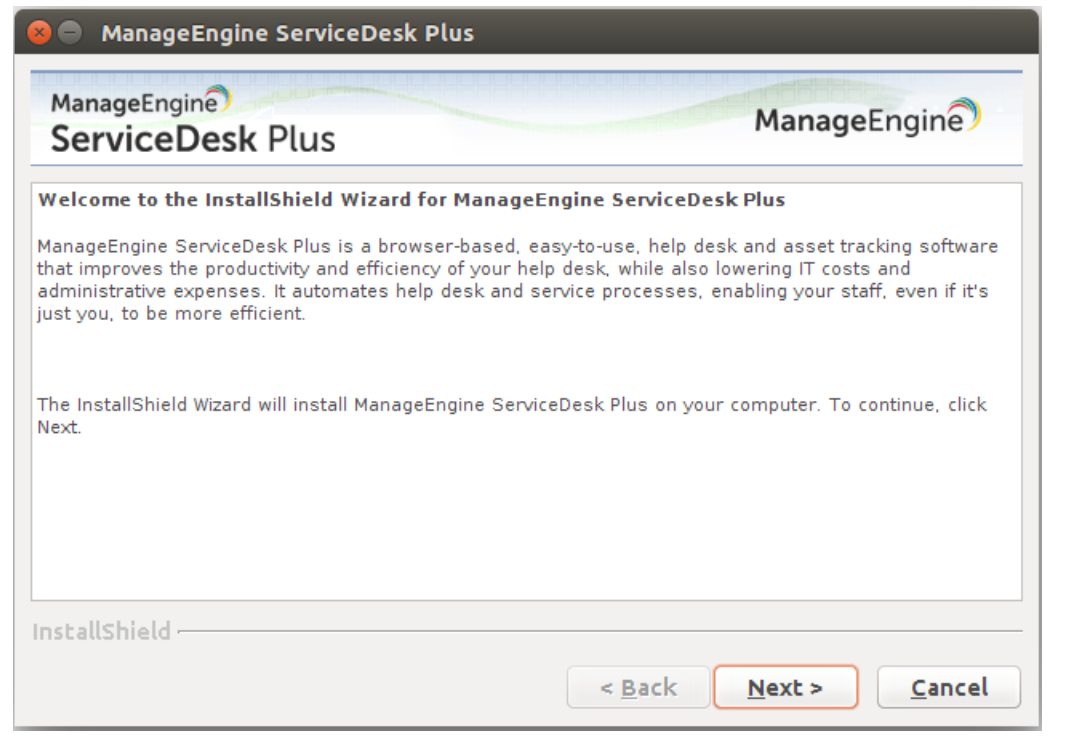Click the blank area left of Back button
This screenshot has width=1070, height=746.
(300, 688)
